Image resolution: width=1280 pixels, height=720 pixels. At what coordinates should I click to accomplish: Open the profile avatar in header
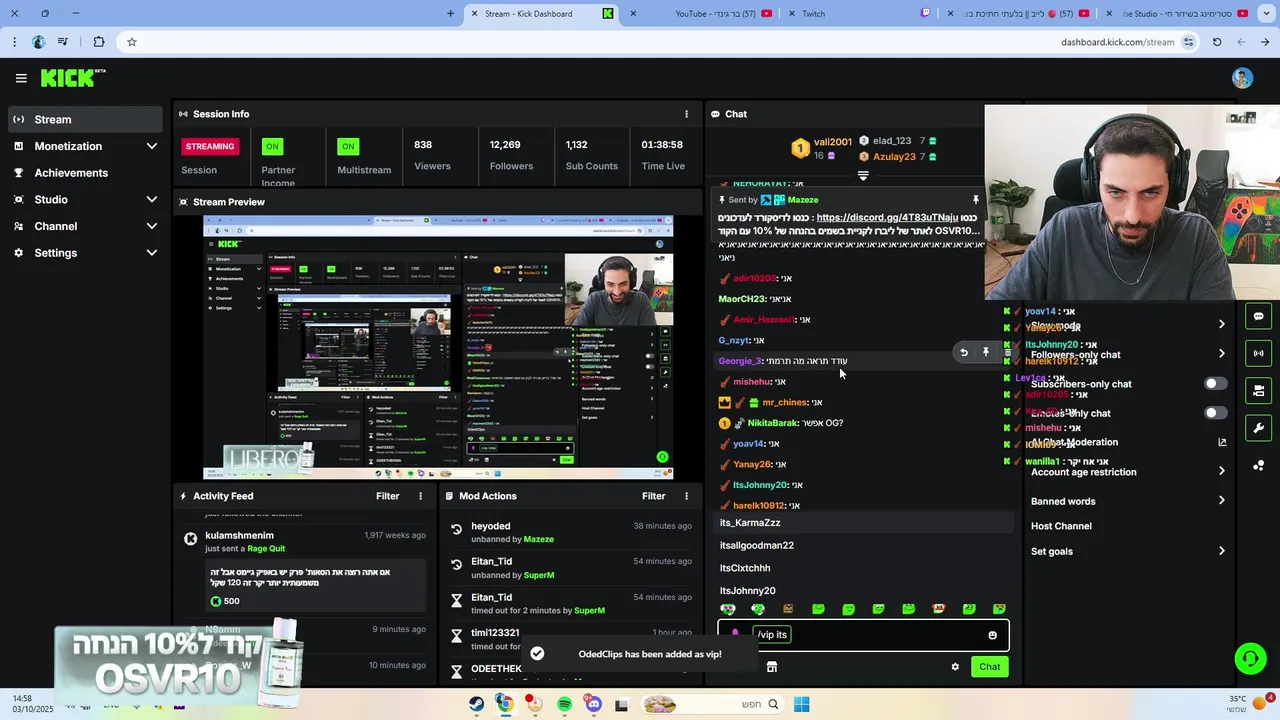1242,78
